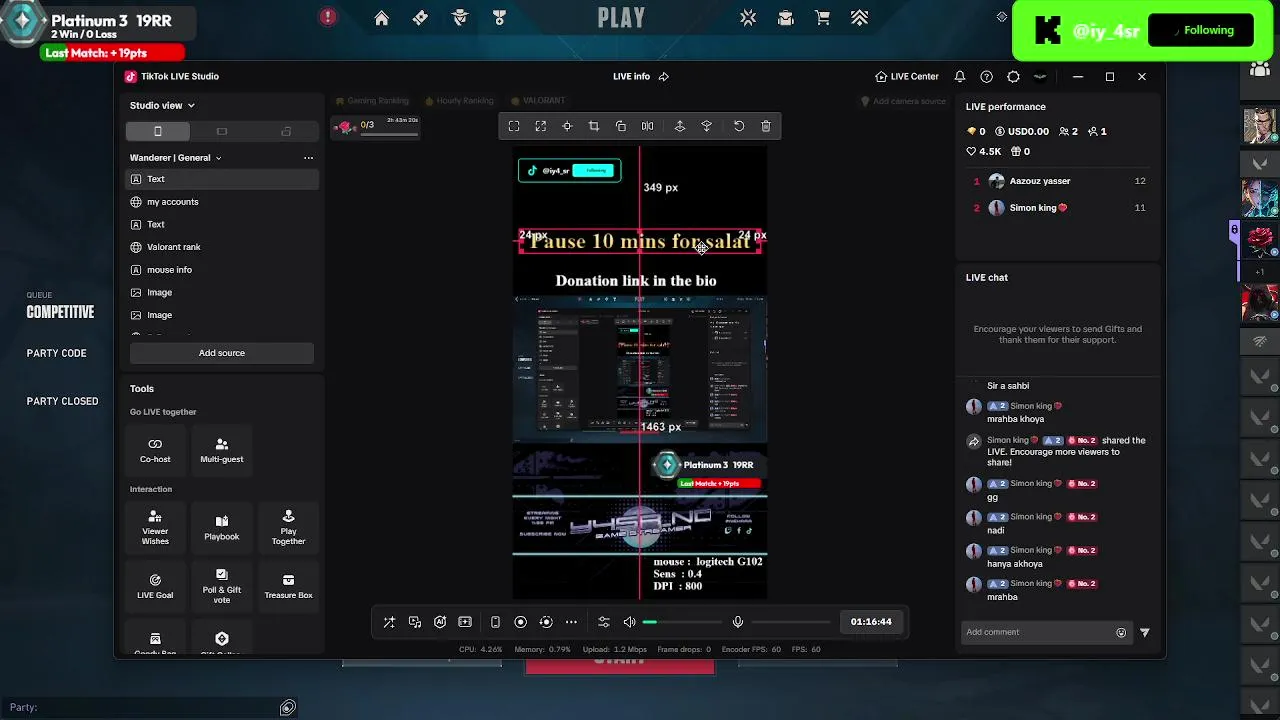Click the flip horizontal icon in canvas toolbar
The image size is (1280, 720).
[x=648, y=126]
